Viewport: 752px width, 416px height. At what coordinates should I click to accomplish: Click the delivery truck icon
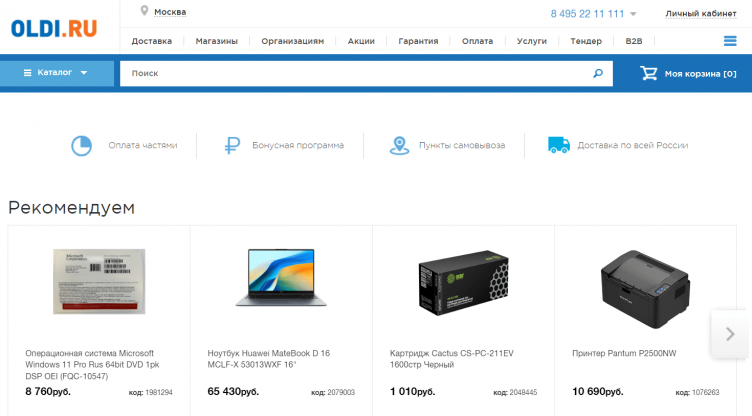coord(559,145)
